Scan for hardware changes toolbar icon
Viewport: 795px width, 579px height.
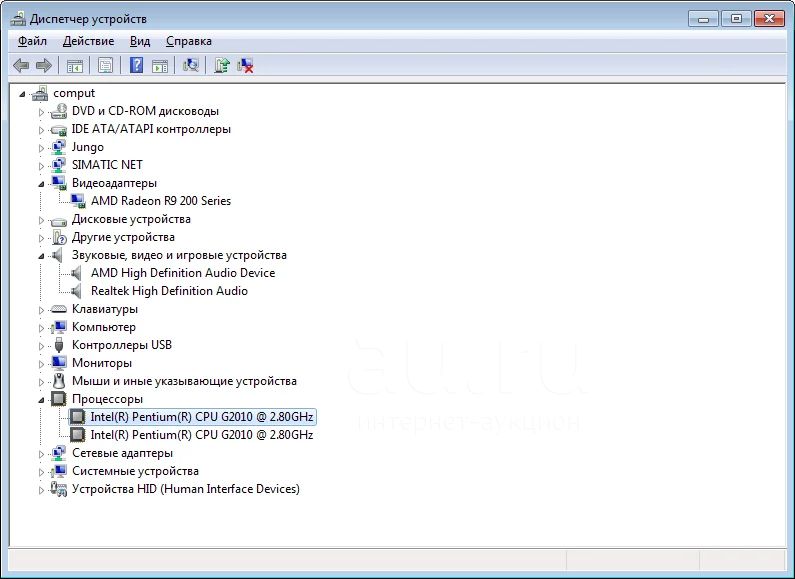tap(191, 65)
